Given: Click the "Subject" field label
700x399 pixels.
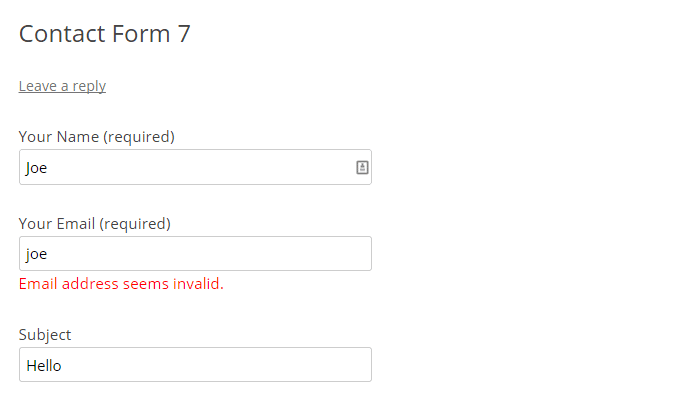Looking at the screenshot, I should [x=45, y=335].
